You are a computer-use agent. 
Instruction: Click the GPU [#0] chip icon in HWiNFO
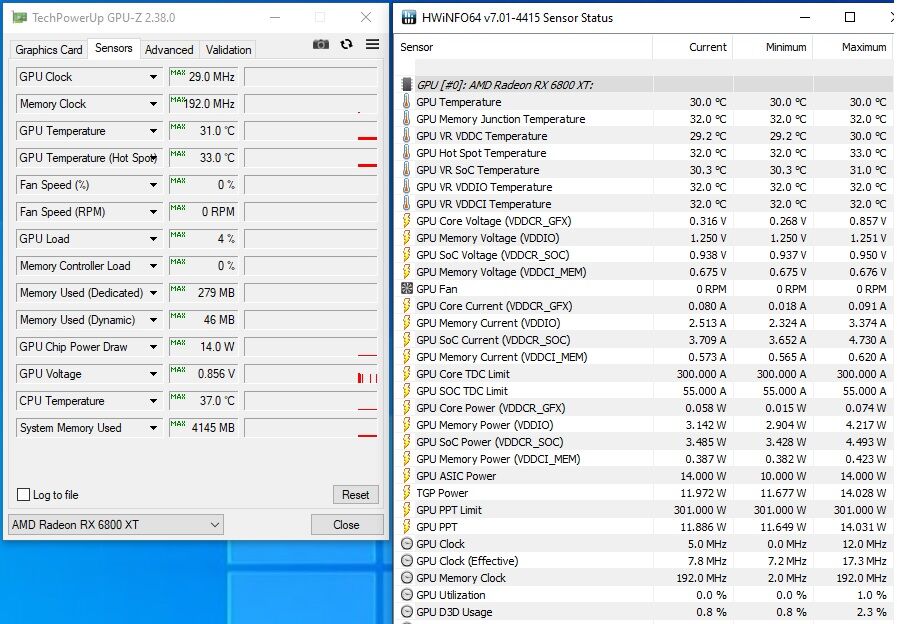coord(407,85)
